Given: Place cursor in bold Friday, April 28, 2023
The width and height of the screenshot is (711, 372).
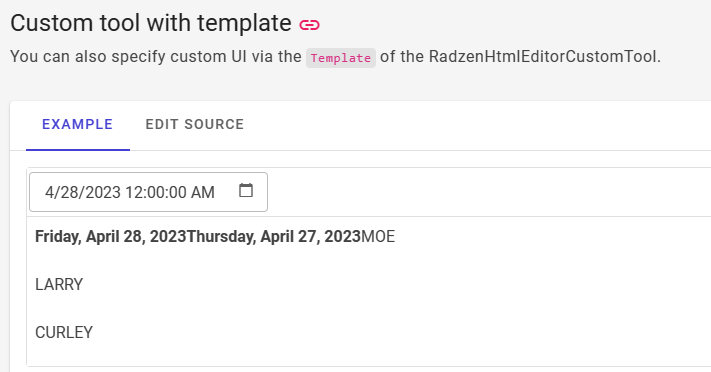Looking at the screenshot, I should [111, 236].
